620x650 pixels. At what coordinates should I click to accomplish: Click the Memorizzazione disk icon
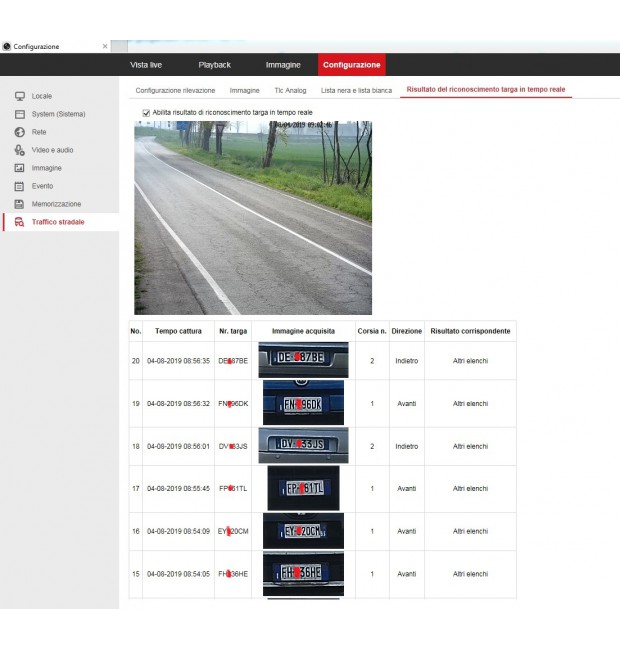[19, 204]
